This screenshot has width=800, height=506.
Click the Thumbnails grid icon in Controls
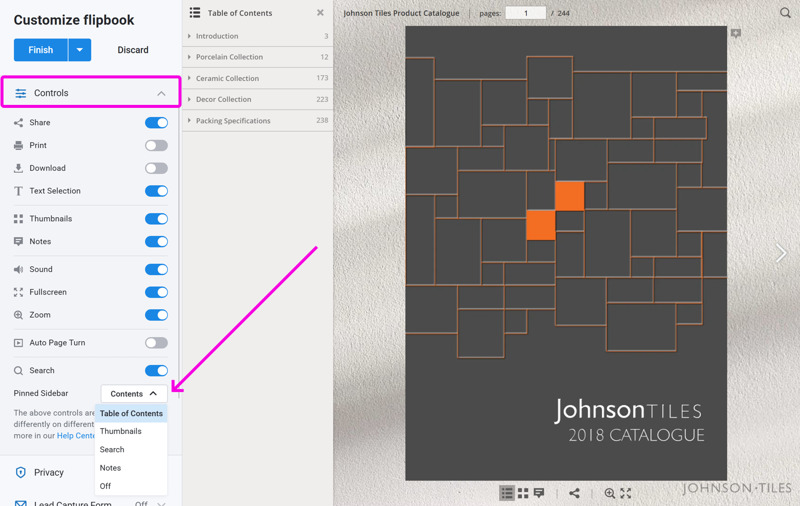tap(18, 219)
